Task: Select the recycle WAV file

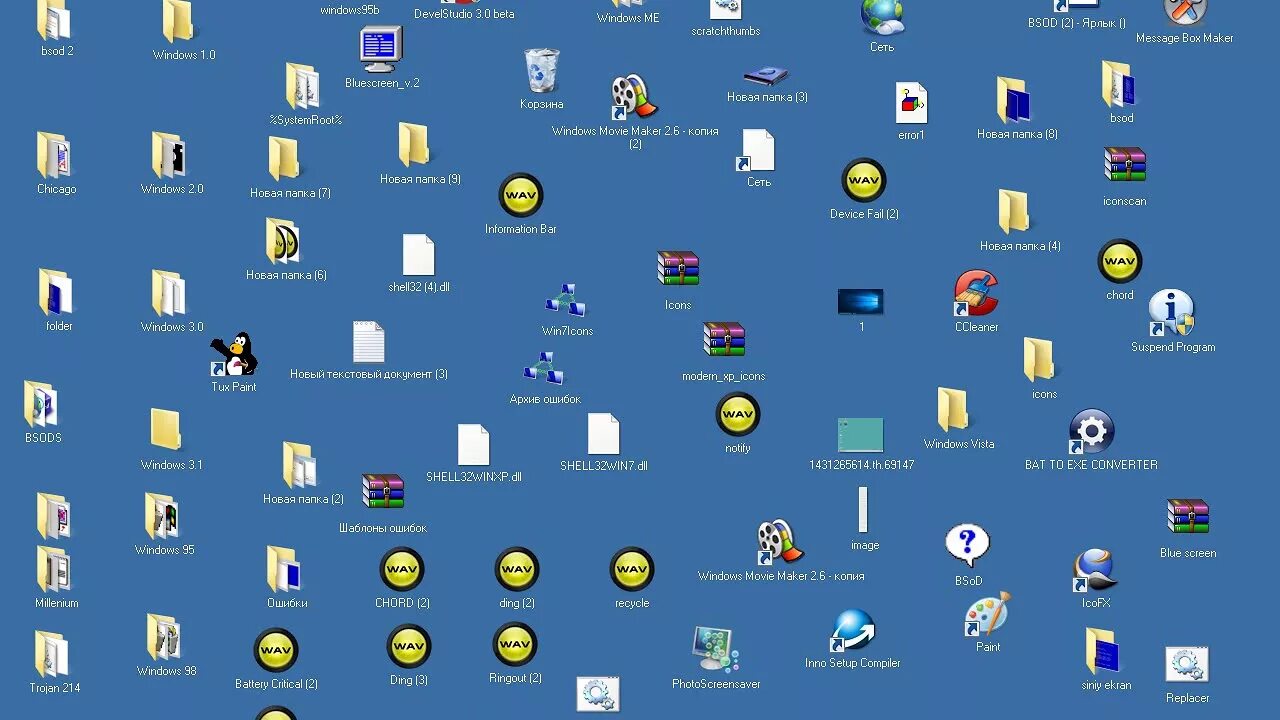Action: tap(632, 570)
